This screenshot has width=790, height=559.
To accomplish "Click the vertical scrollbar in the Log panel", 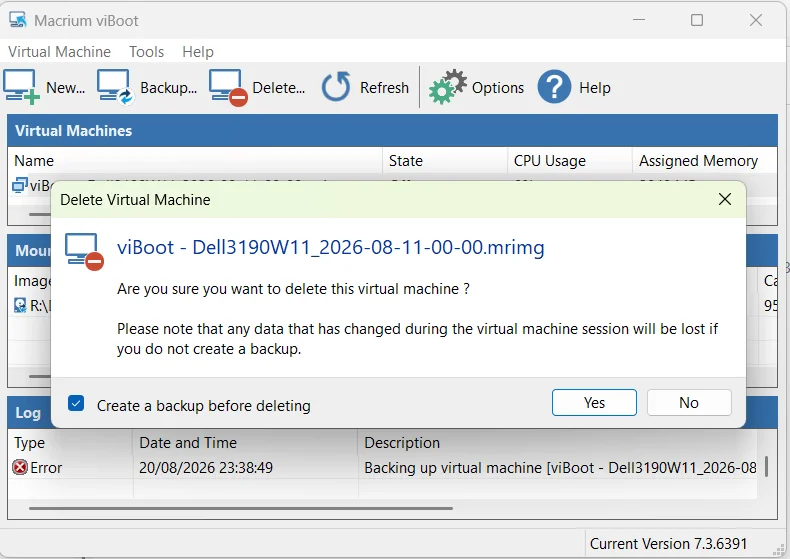I will 766,467.
